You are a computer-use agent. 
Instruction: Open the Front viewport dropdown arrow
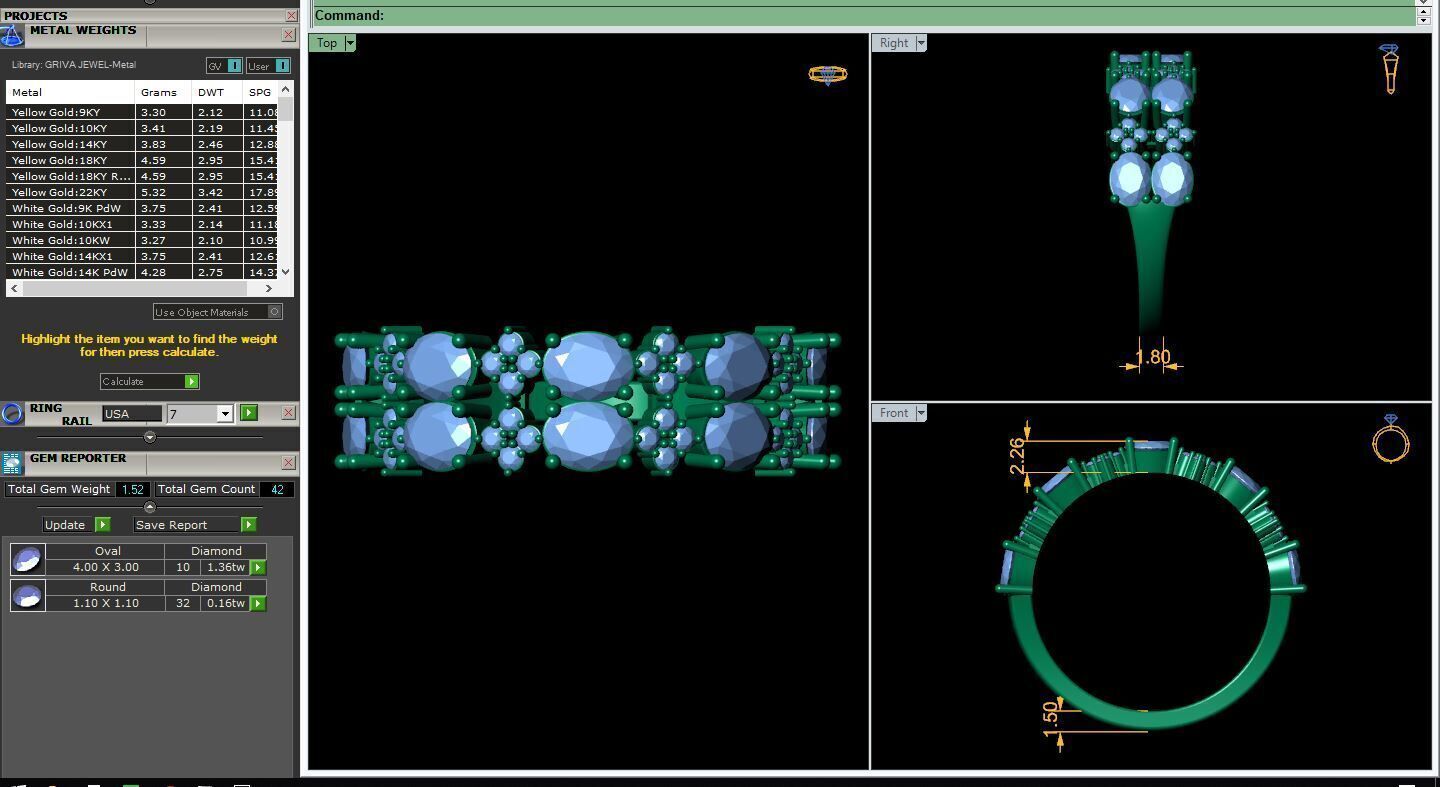tap(921, 413)
